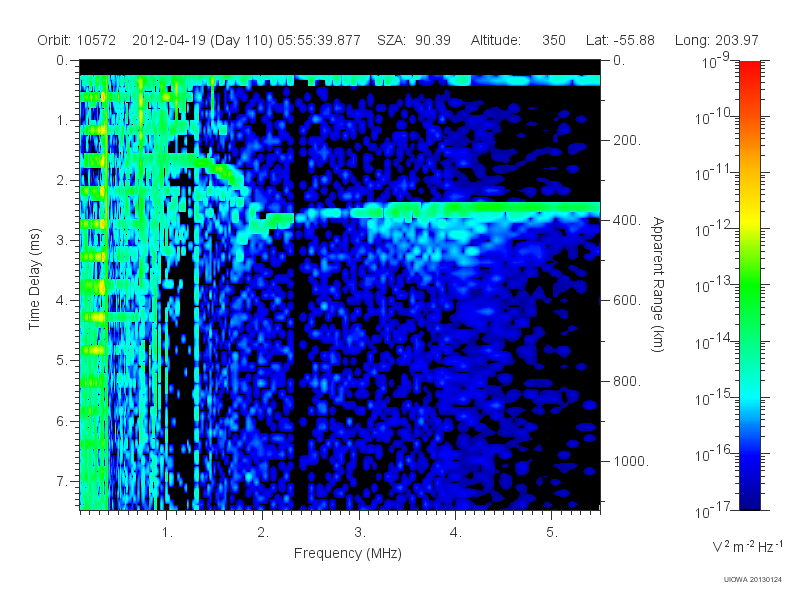Viewport: 800px width, 600px height.
Task: Click the timestamp '05:55:39.877'
Action: (319, 40)
